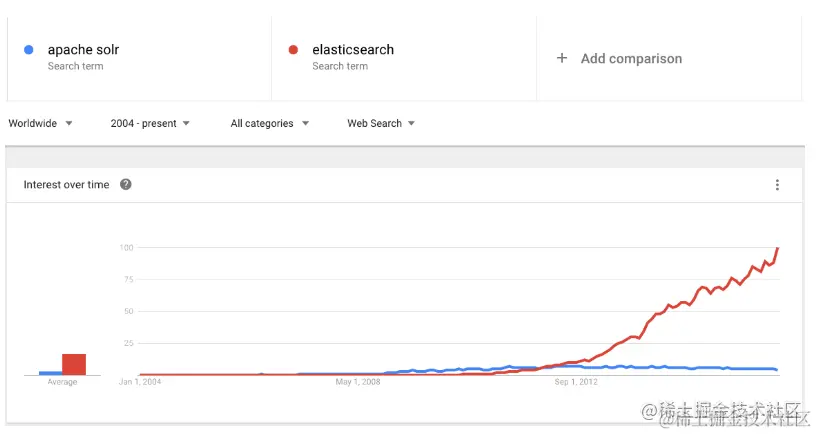Click the red dot next to elasticsearch
This screenshot has height=435, width=817.
tap(293, 49)
